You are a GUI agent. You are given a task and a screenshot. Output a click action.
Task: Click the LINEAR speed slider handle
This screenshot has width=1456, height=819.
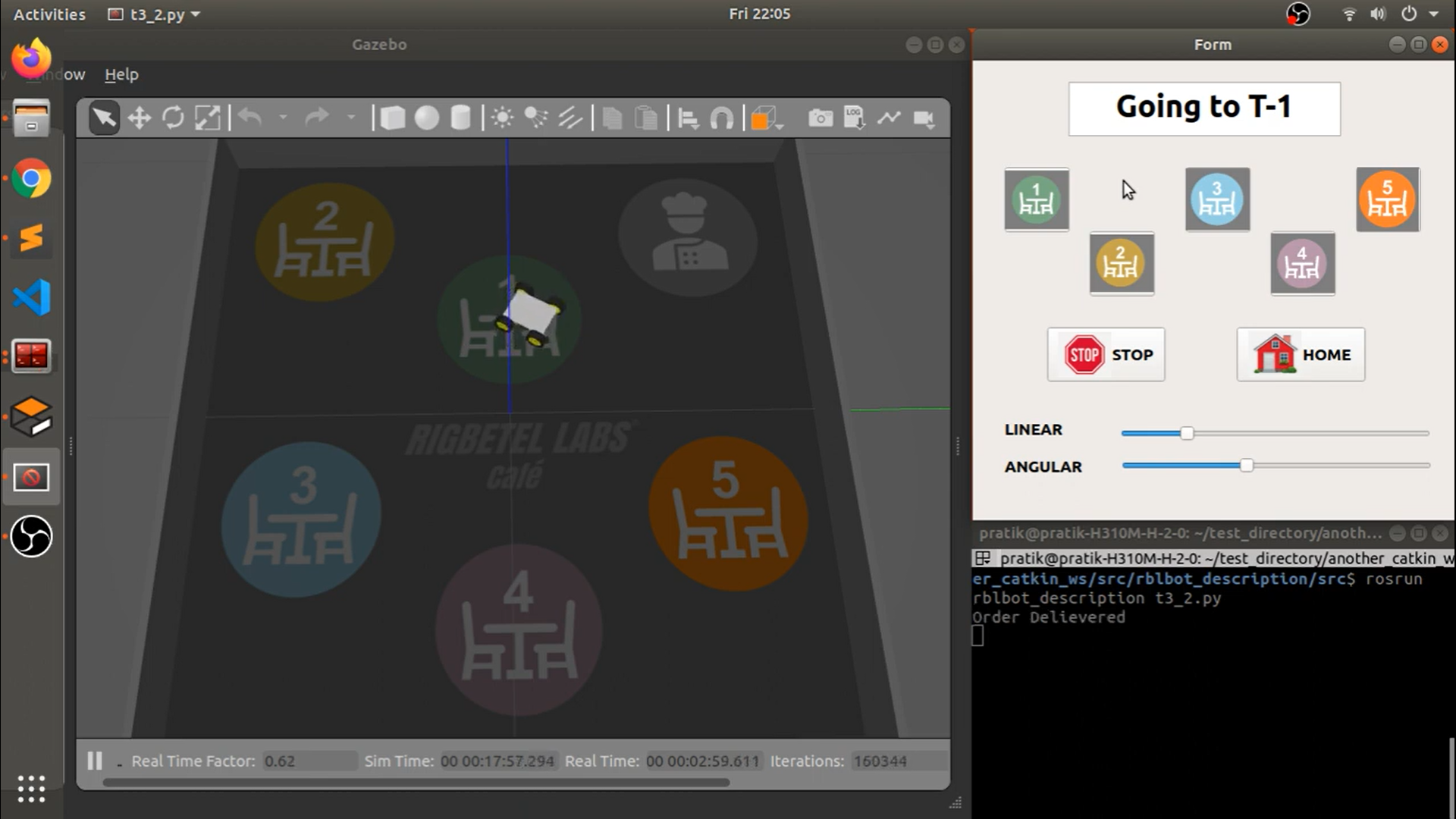pos(1187,433)
